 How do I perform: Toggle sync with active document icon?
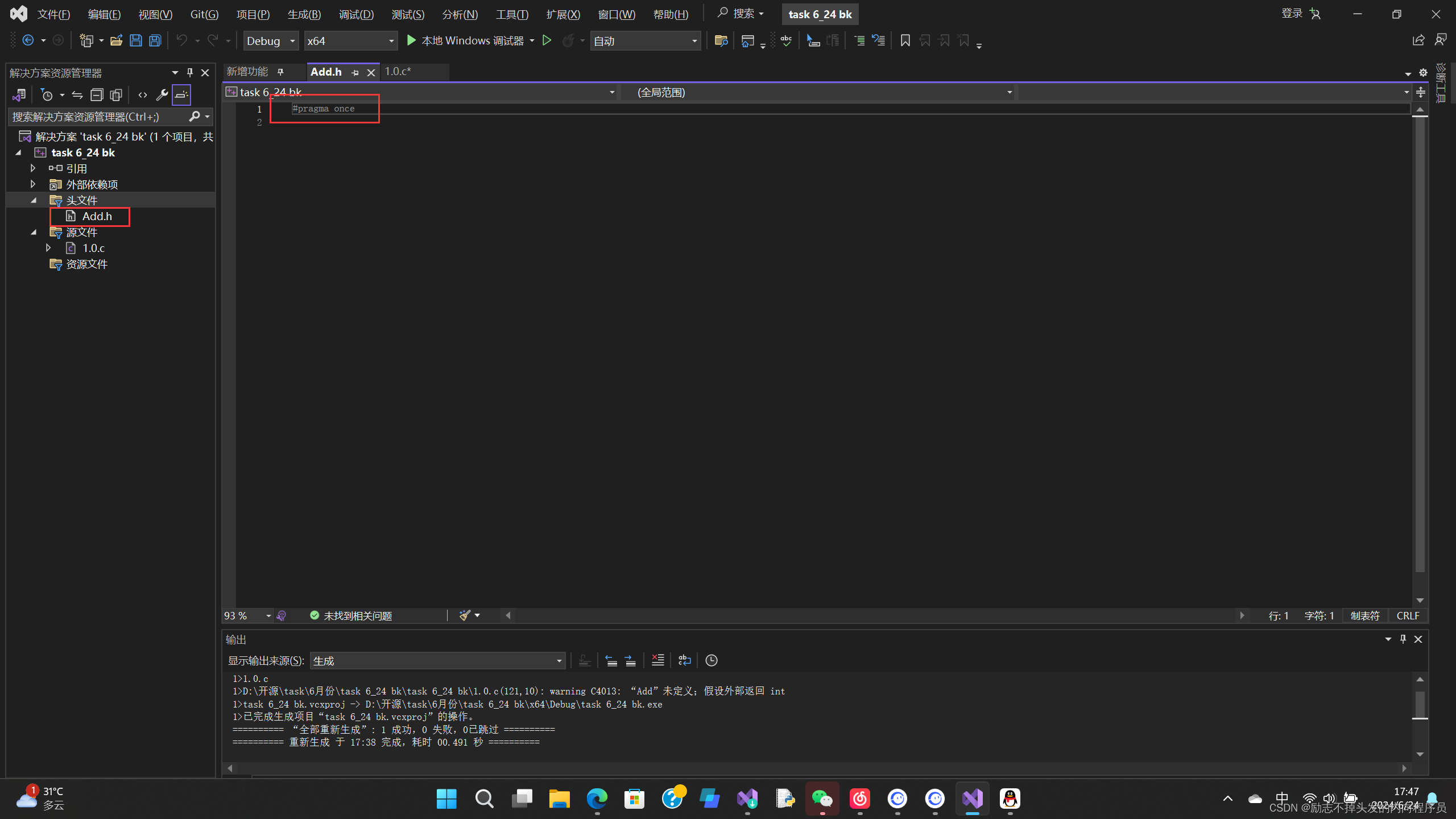pos(77,95)
